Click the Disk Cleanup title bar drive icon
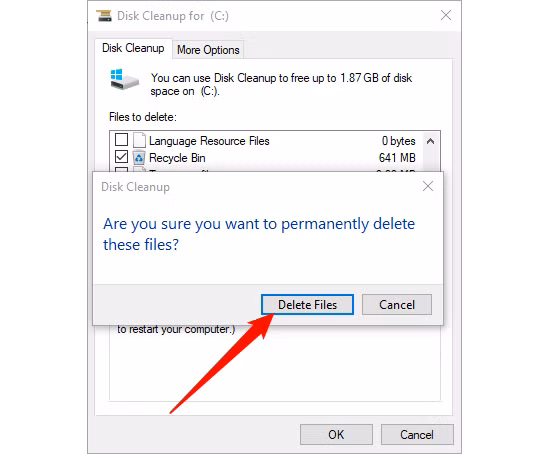This screenshot has width=550, height=454. click(104, 16)
